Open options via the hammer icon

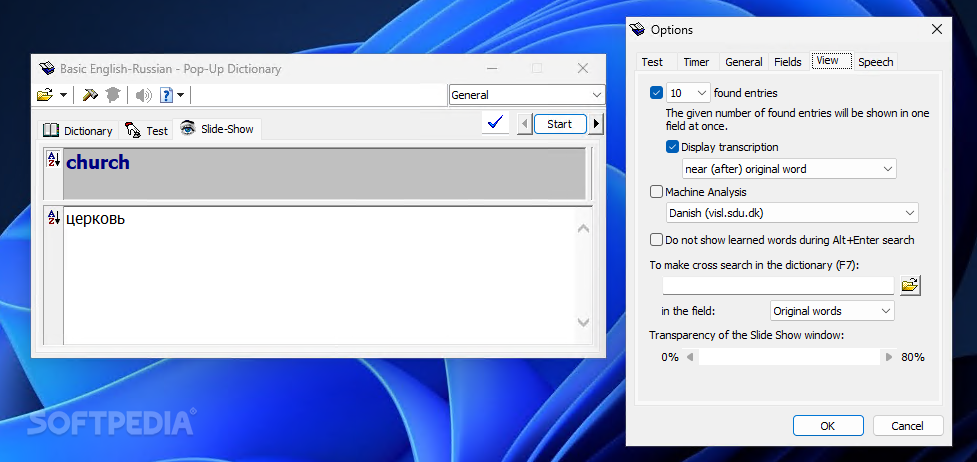[x=90, y=95]
